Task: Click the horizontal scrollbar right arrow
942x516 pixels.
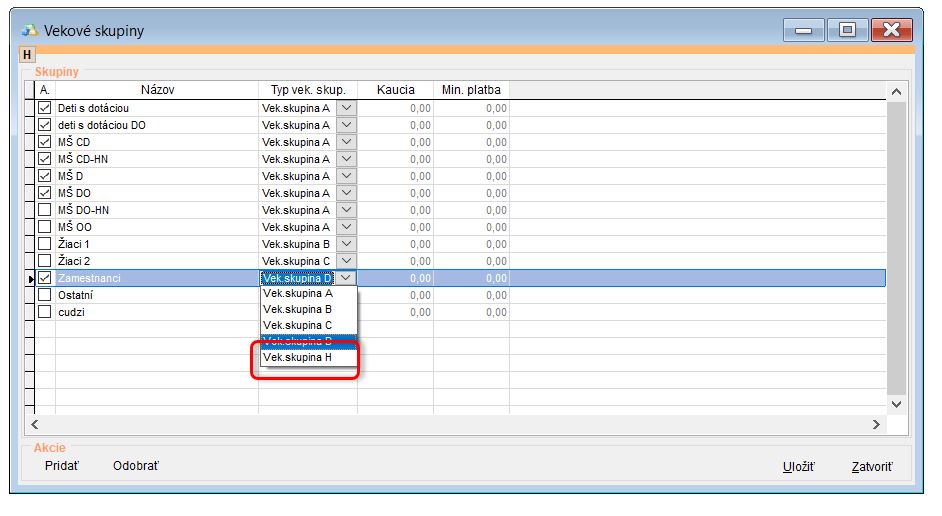Action: 876,424
